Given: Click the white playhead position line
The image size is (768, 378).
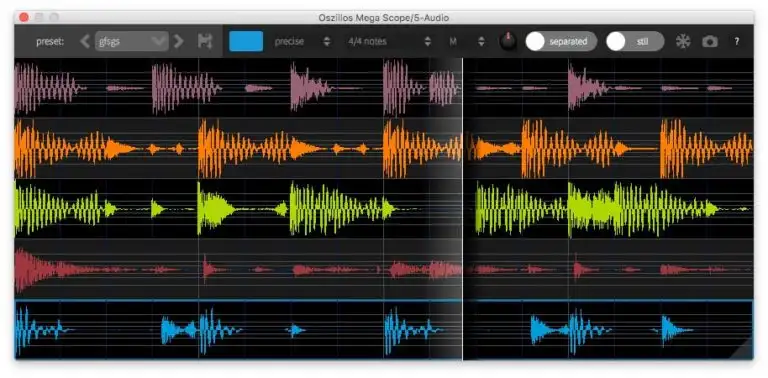Looking at the screenshot, I should 462,209.
